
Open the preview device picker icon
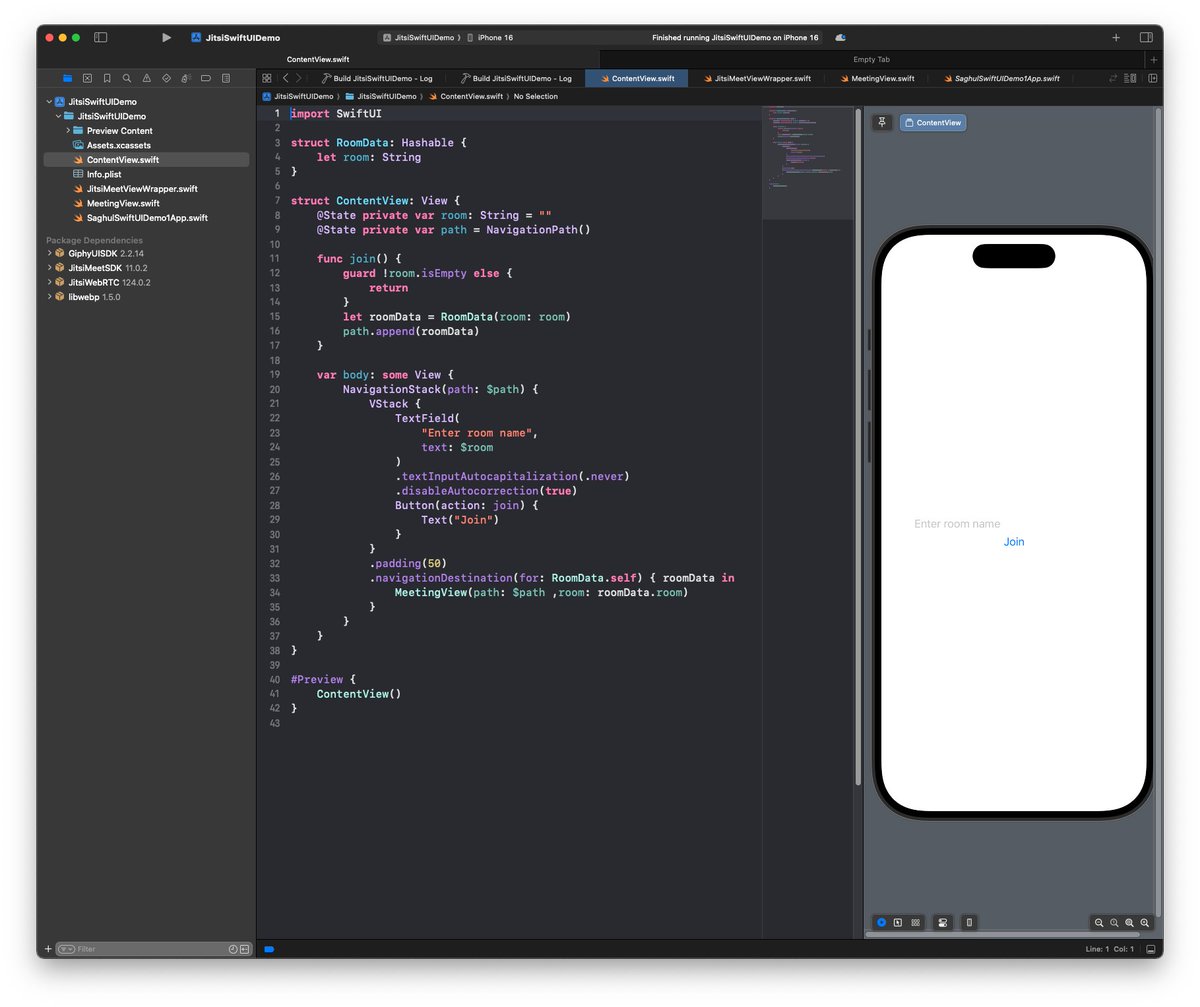(x=969, y=922)
